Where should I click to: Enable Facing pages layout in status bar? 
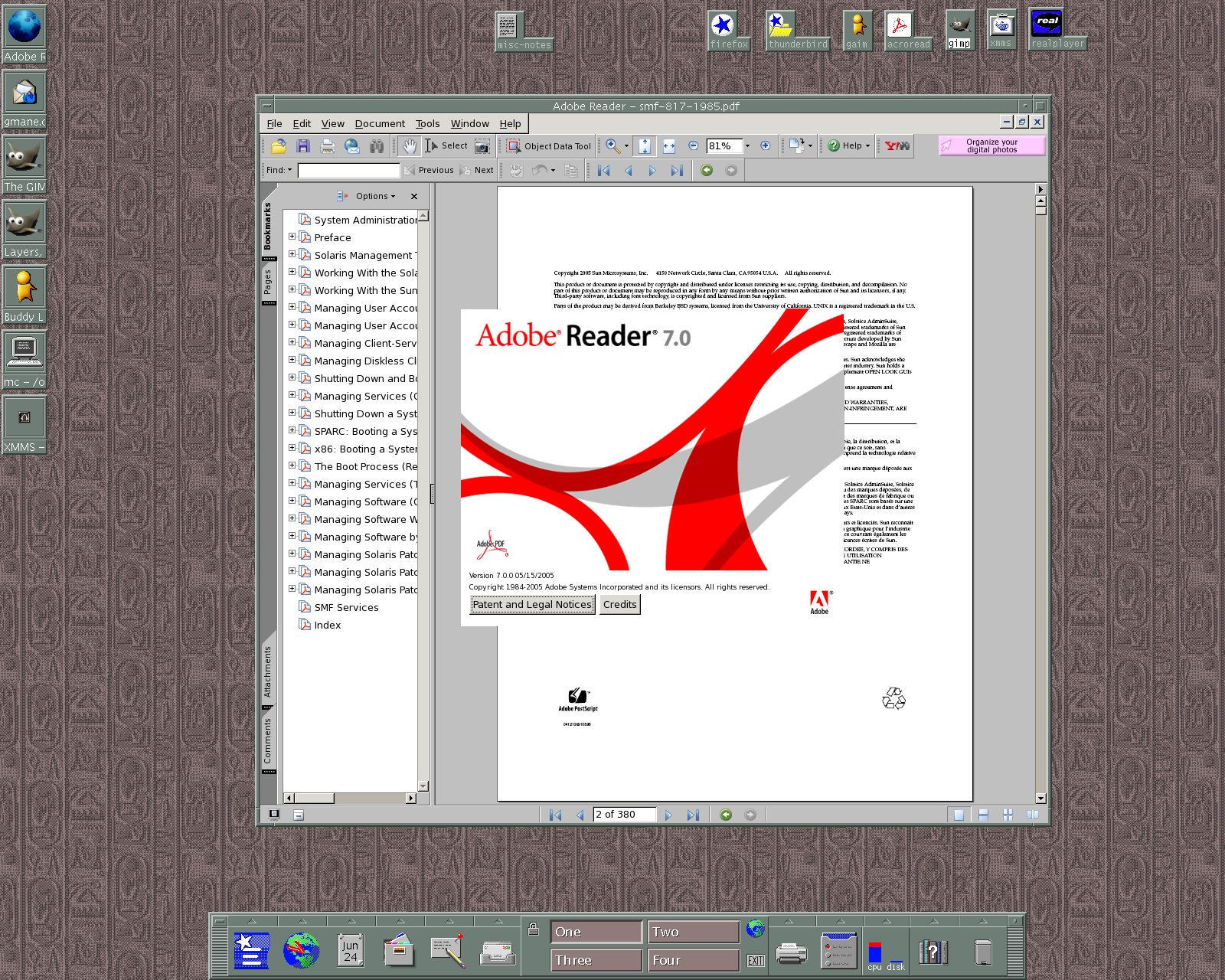1032,815
